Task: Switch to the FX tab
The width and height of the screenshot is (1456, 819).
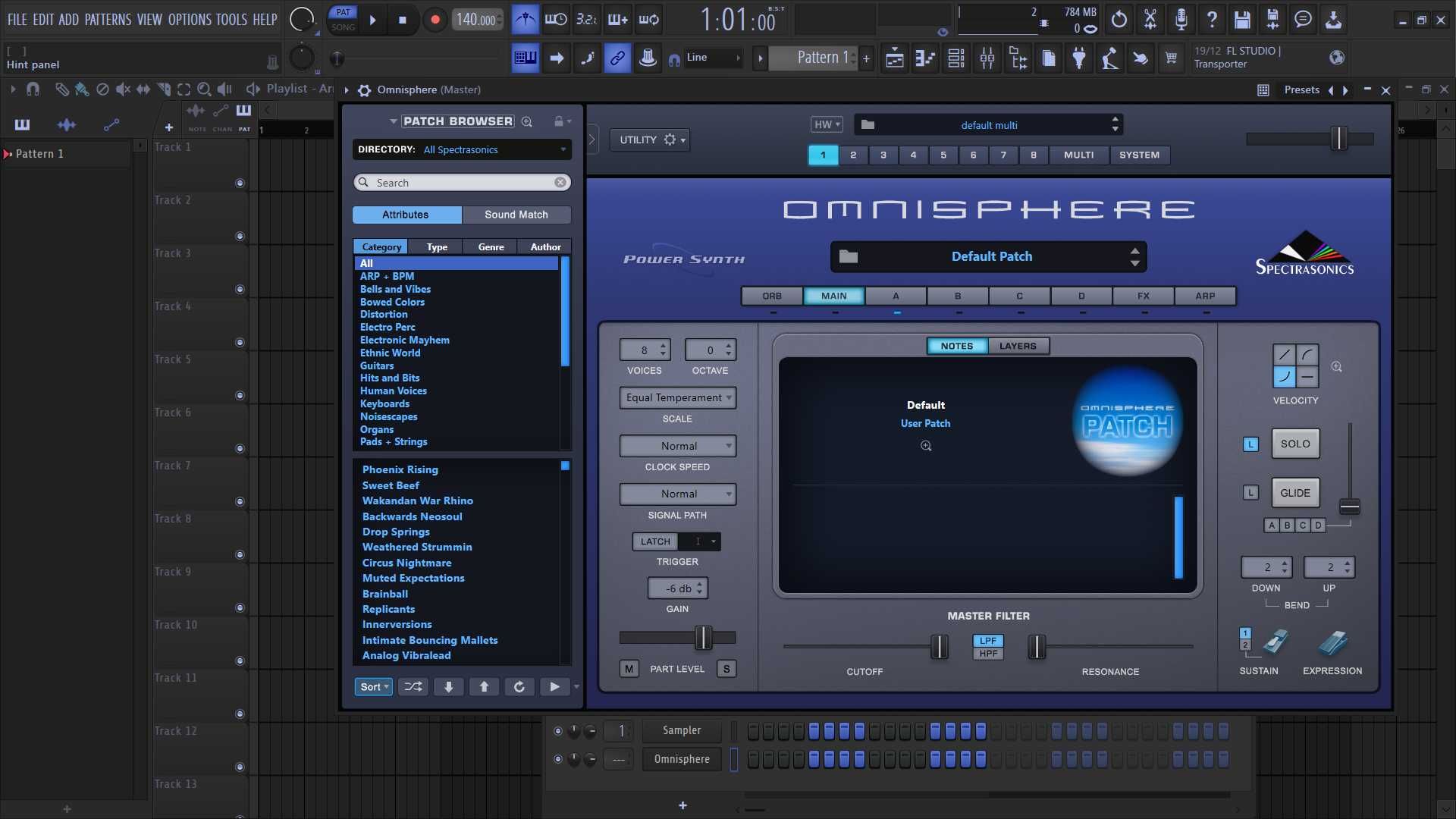Action: (x=1143, y=296)
